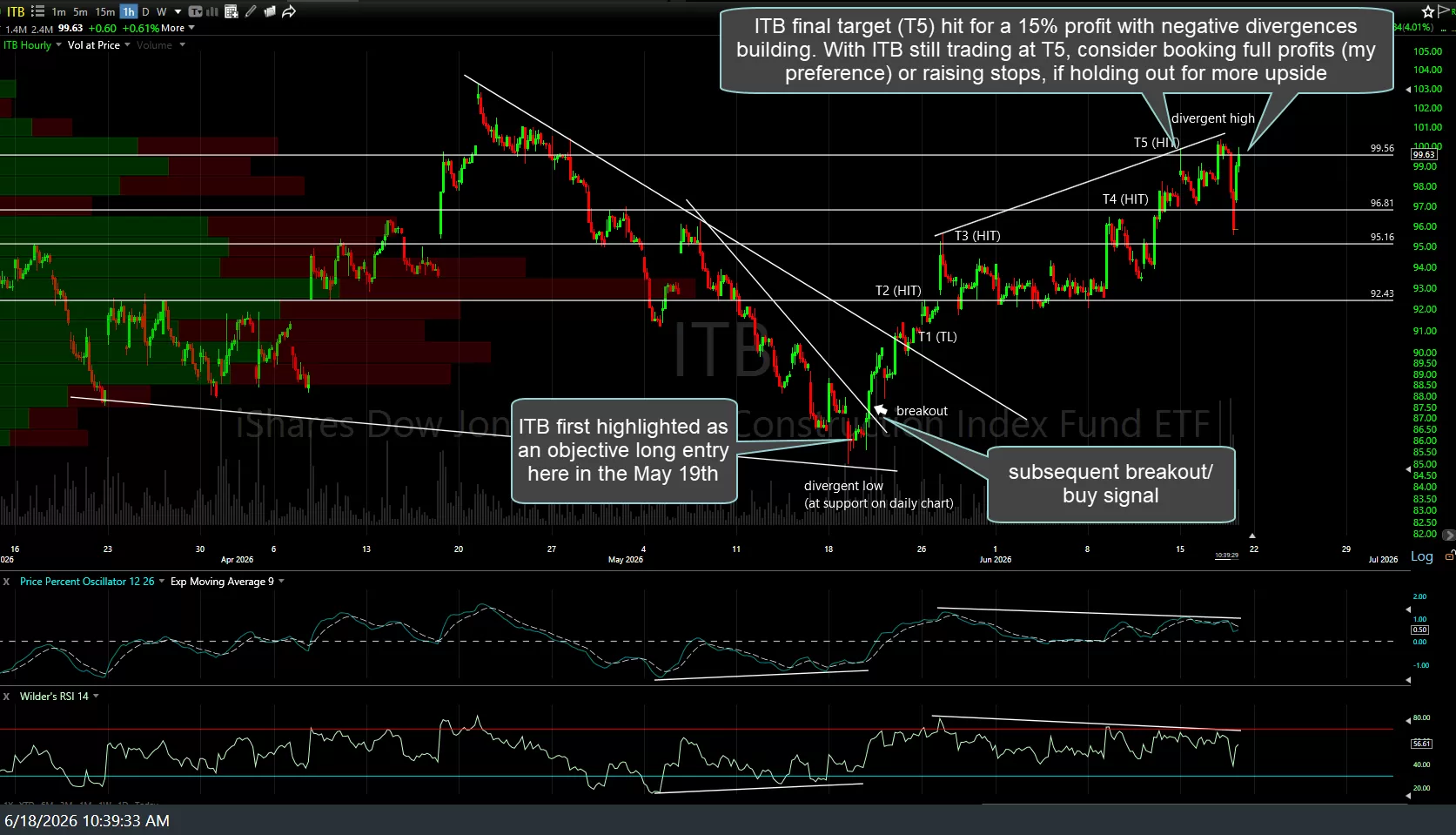Click the small arrow beside 85.00

point(1408,469)
